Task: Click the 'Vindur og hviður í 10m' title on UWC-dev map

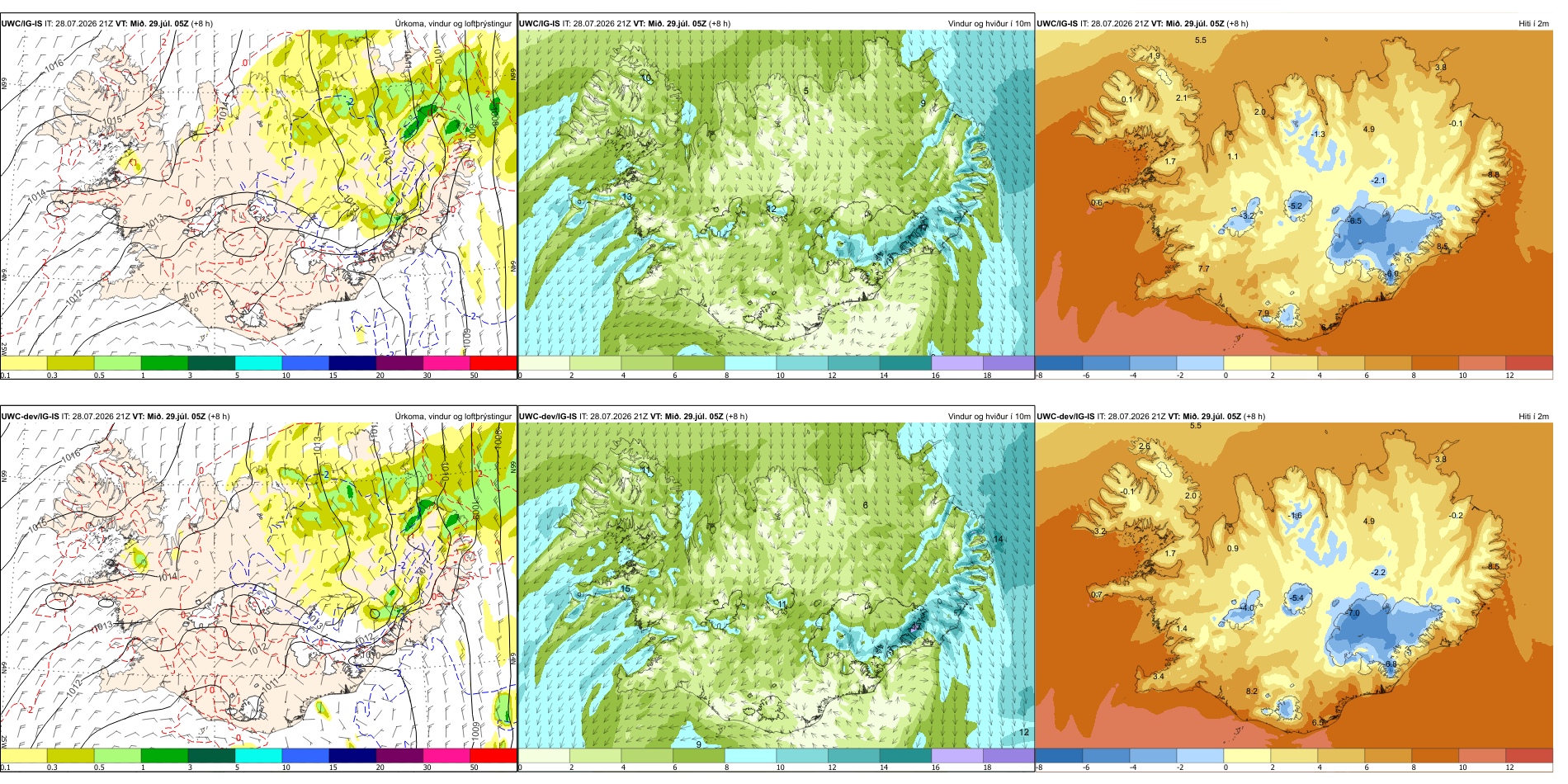Action: 989,416
